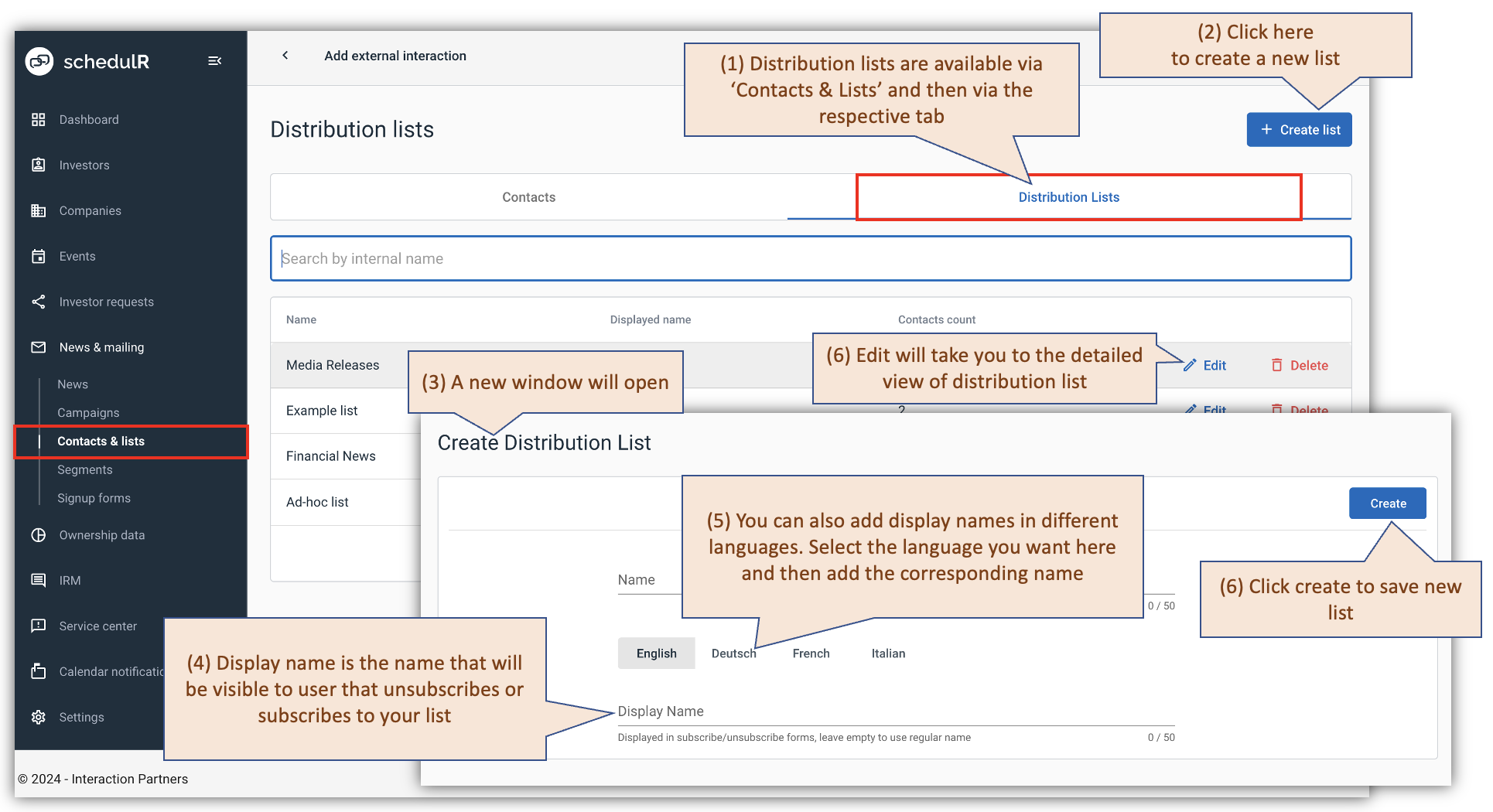Click the Create list button
1493x812 pixels.
(x=1299, y=129)
